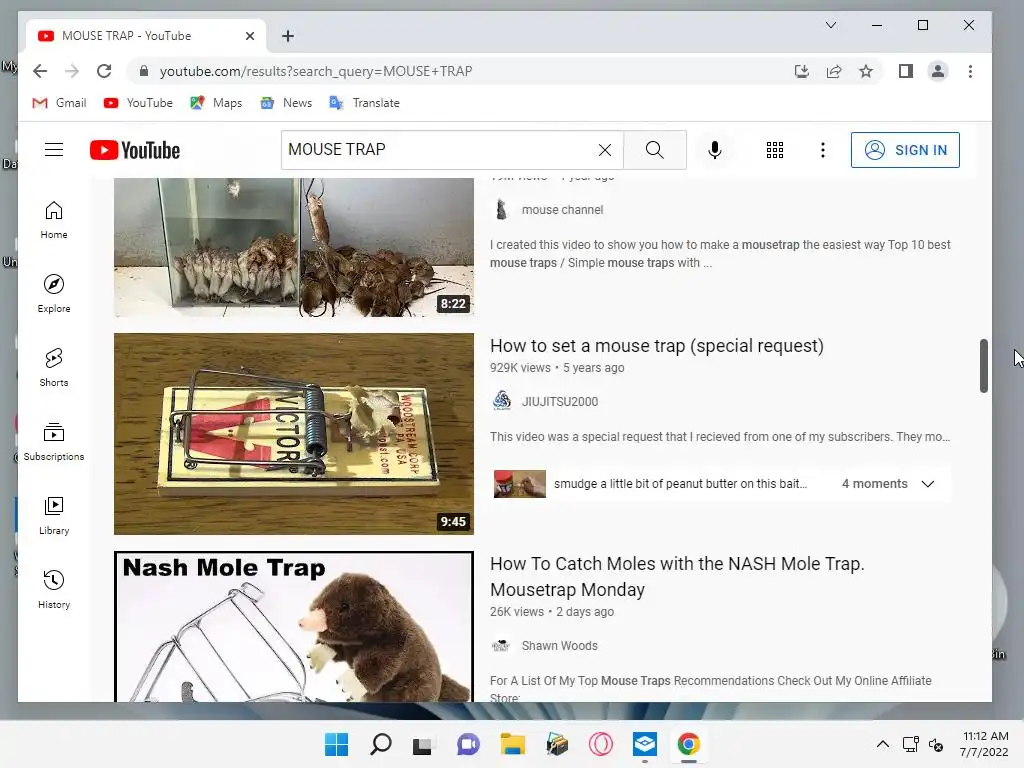Close the MOUSE TRAP tab
This screenshot has height=768, width=1024.
pyautogui.click(x=249, y=36)
